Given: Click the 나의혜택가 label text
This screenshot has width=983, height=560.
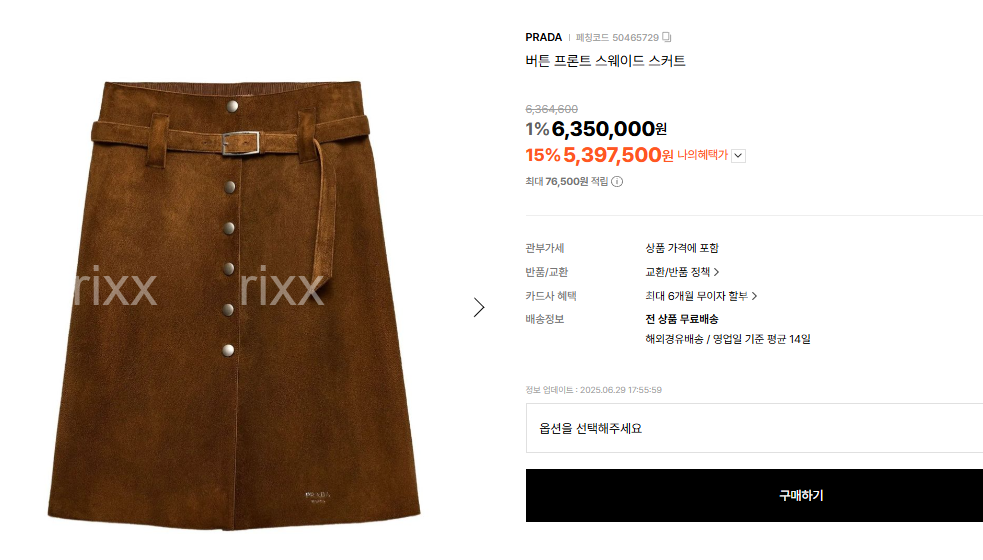Looking at the screenshot, I should (x=702, y=155).
